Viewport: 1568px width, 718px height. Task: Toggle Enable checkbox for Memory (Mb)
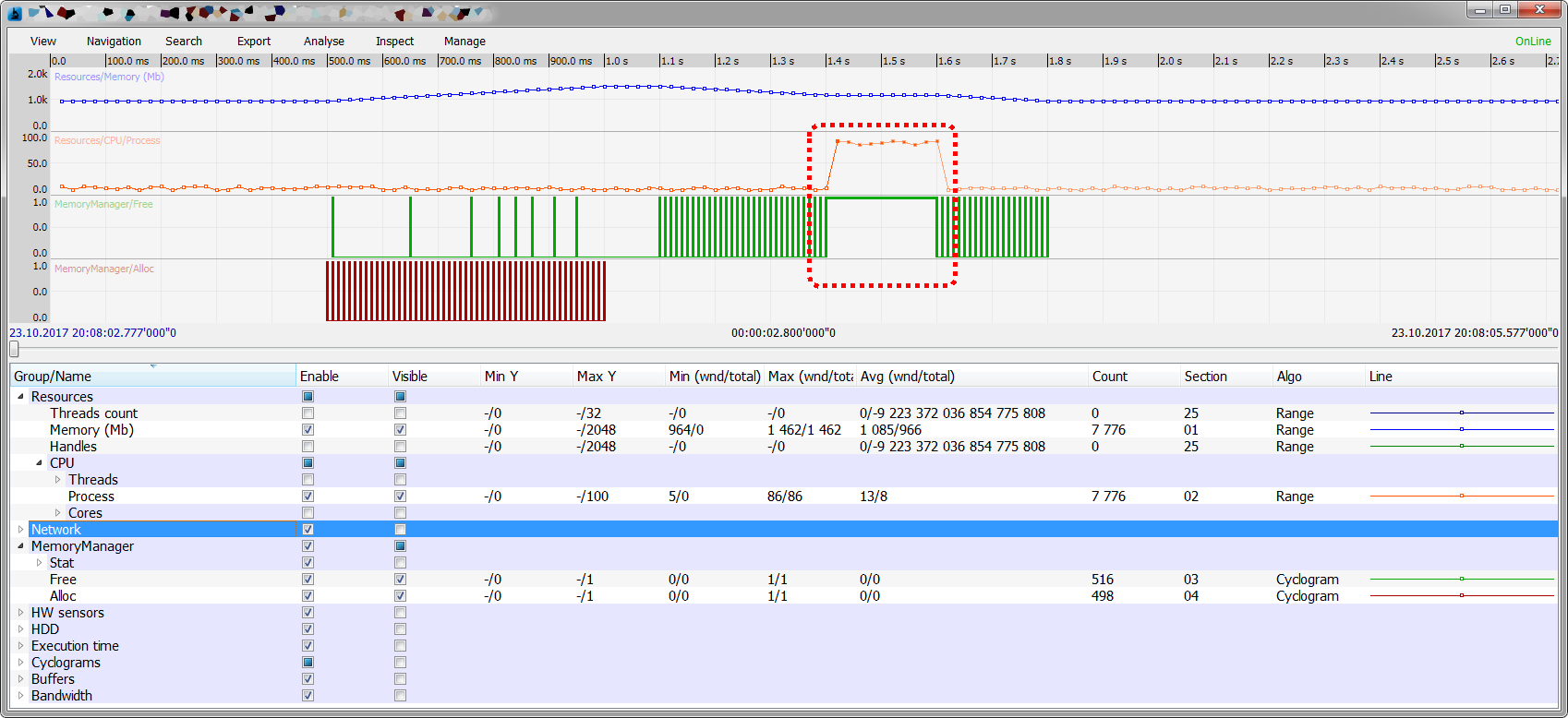click(308, 430)
